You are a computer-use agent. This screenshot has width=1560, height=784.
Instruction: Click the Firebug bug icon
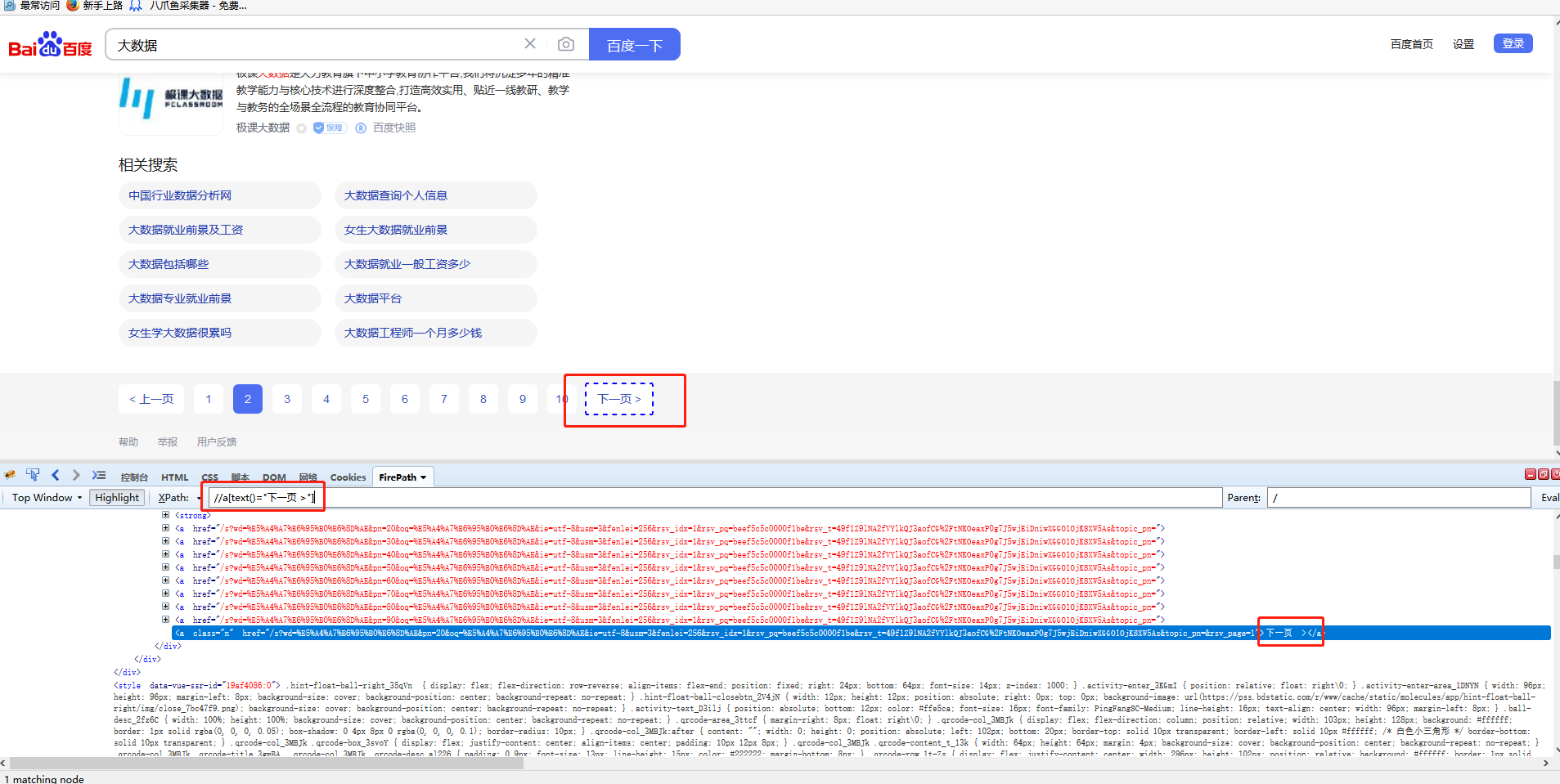(10, 475)
